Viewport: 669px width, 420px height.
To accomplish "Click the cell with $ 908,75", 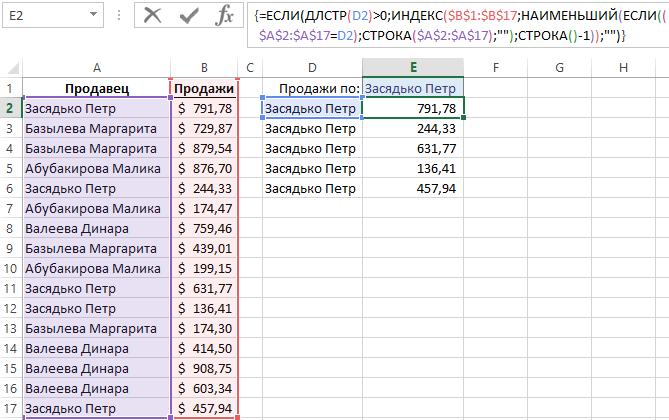I will tap(204, 368).
